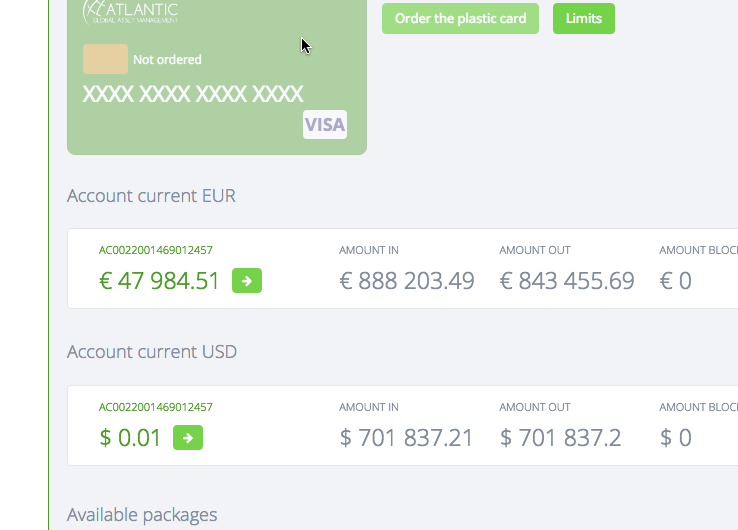Click the Not ordered card status label
The image size is (738, 530).
coord(167,60)
